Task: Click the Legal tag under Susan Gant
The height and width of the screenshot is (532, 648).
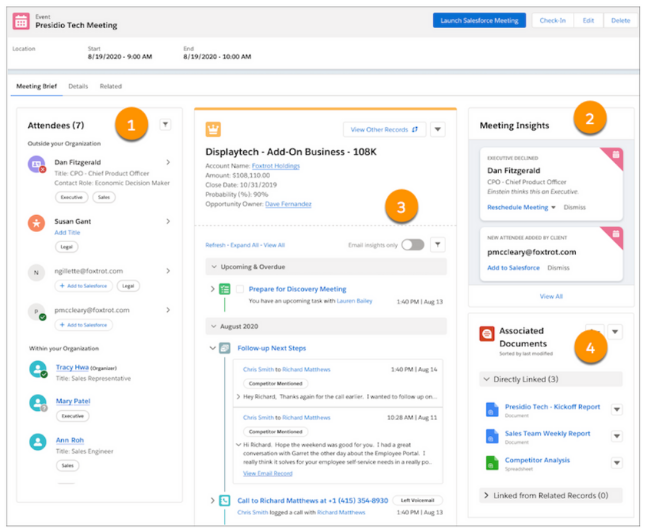Action: tap(67, 247)
